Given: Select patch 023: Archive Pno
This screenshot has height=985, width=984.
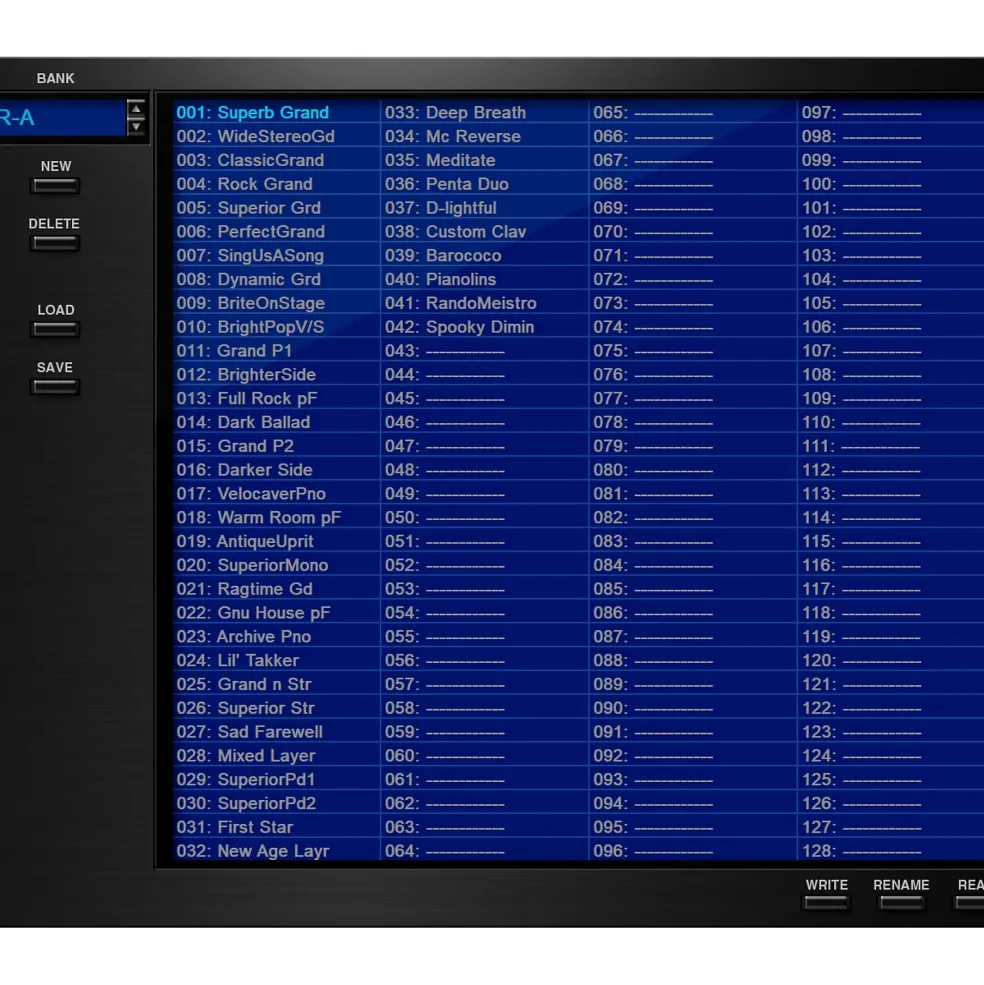Looking at the screenshot, I should tap(276, 637).
